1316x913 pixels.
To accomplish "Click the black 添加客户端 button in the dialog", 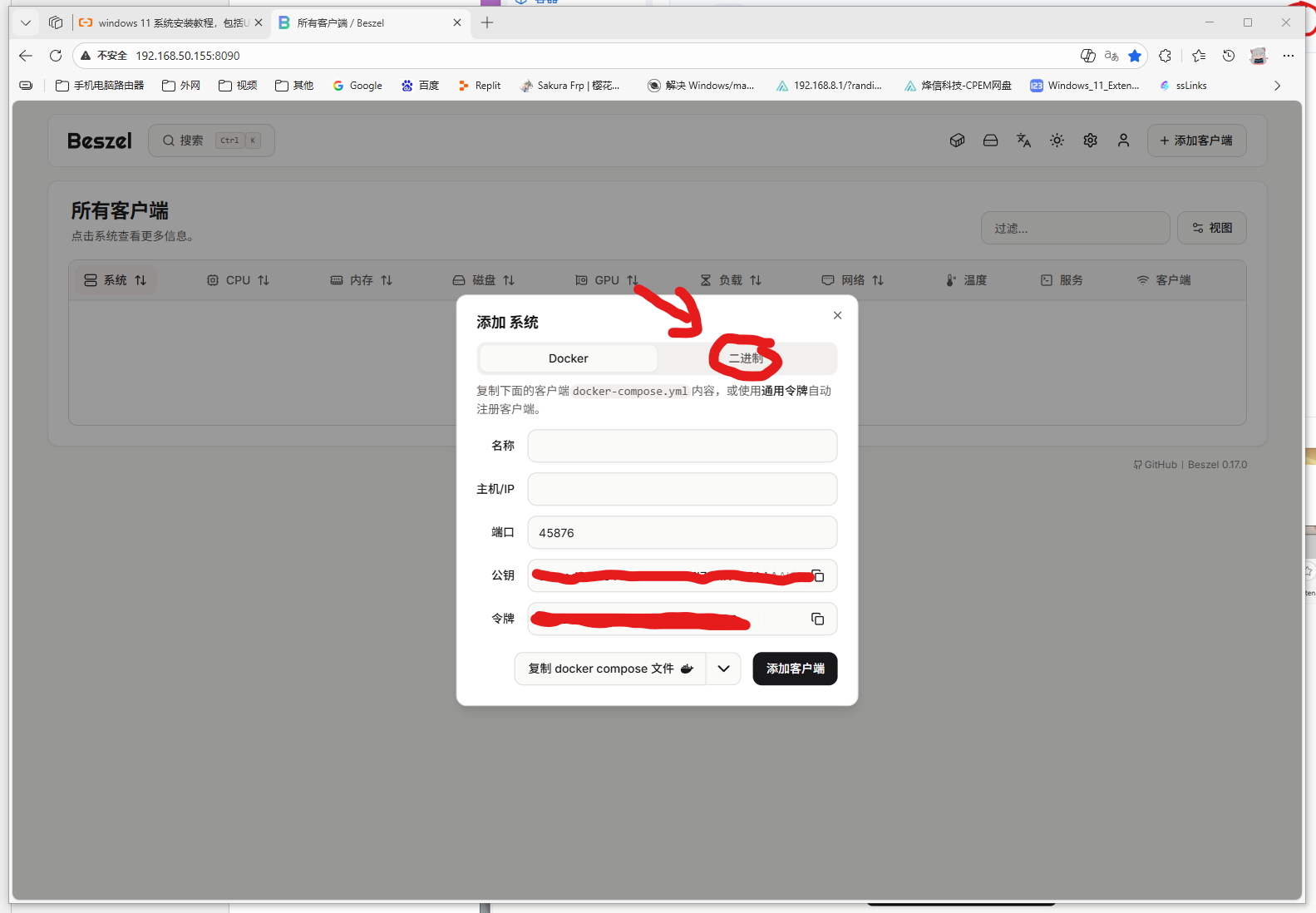I will tap(795, 669).
